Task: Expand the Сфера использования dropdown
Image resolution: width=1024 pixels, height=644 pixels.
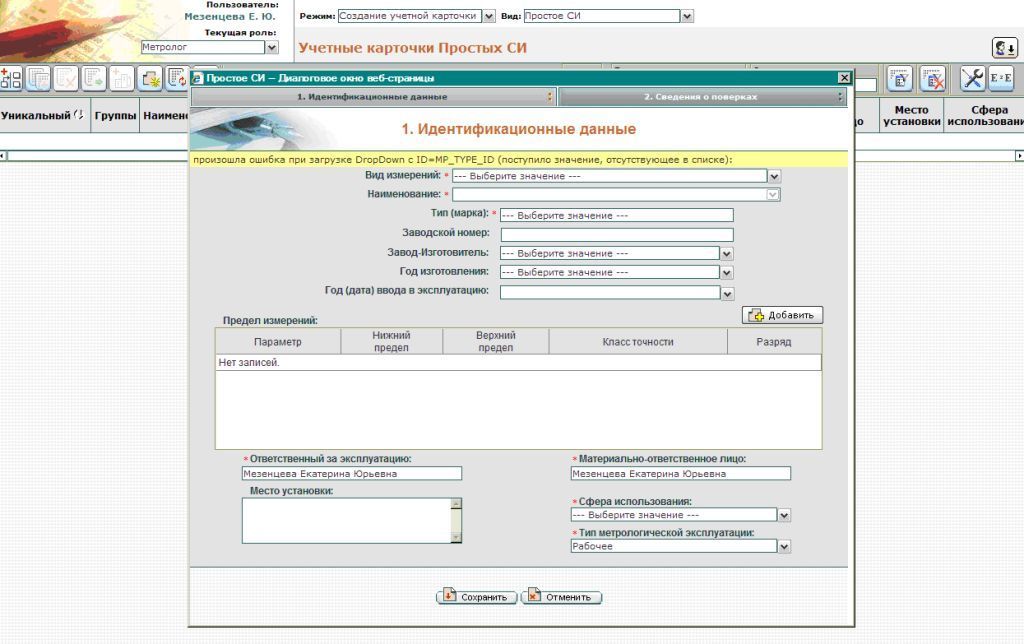Action: [x=784, y=515]
